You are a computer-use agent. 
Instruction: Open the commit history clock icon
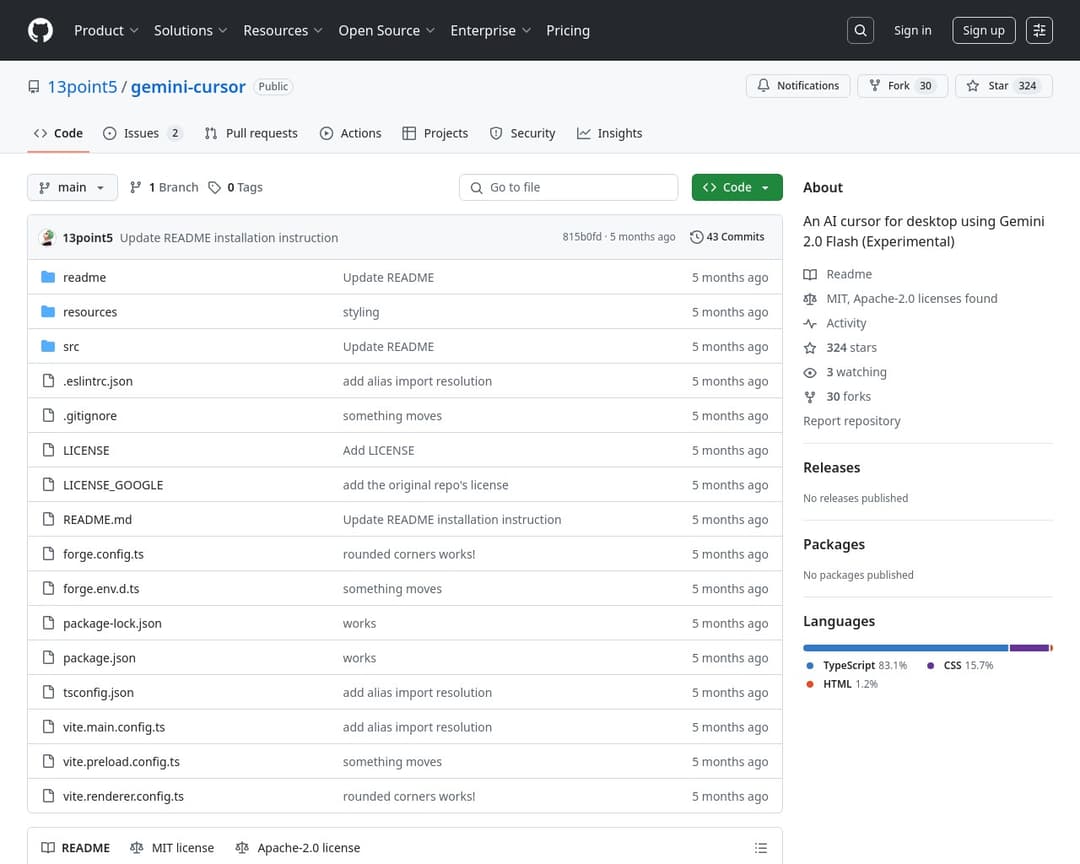point(696,237)
